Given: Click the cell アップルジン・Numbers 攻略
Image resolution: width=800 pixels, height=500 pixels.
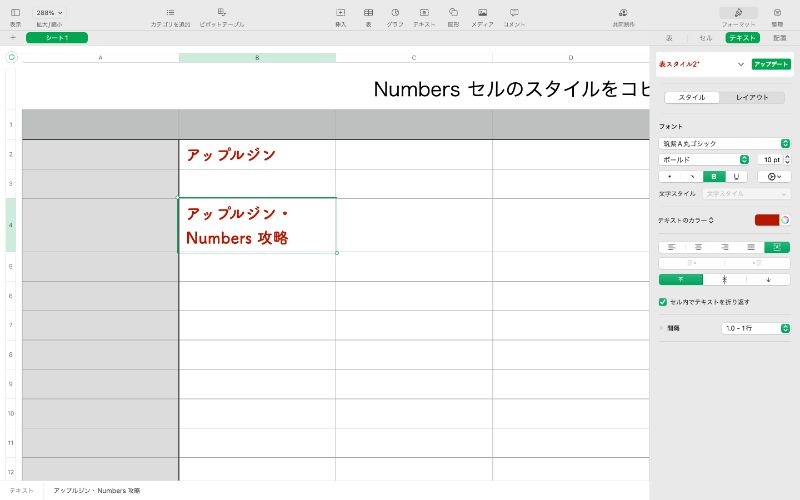Looking at the screenshot, I should click(257, 225).
